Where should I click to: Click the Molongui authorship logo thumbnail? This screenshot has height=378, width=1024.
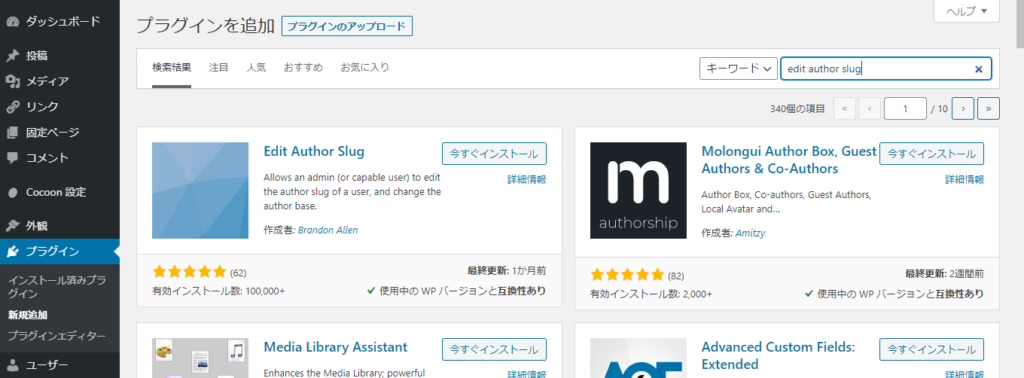[x=638, y=191]
